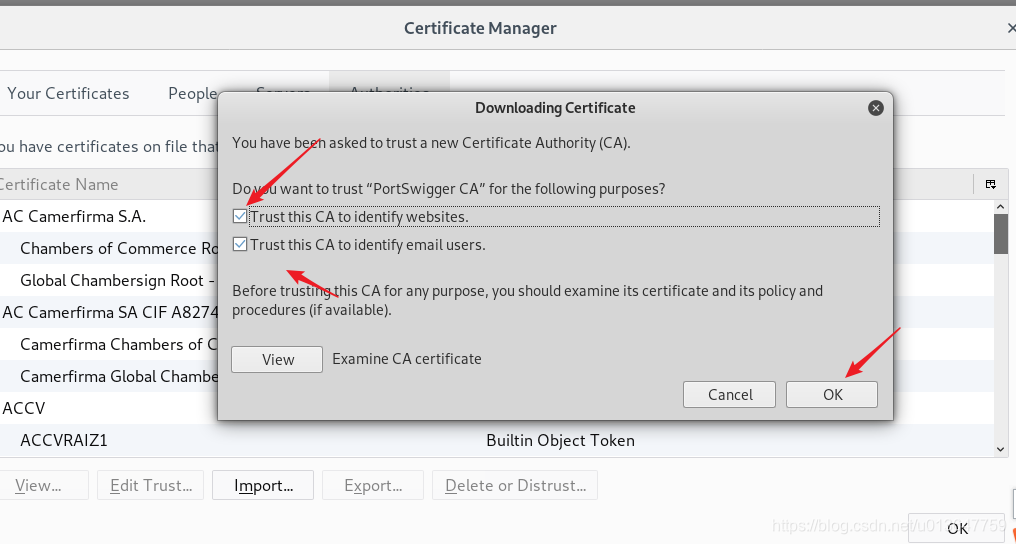Click Delete or Distrust... button
1016x544 pixels.
pos(515,485)
